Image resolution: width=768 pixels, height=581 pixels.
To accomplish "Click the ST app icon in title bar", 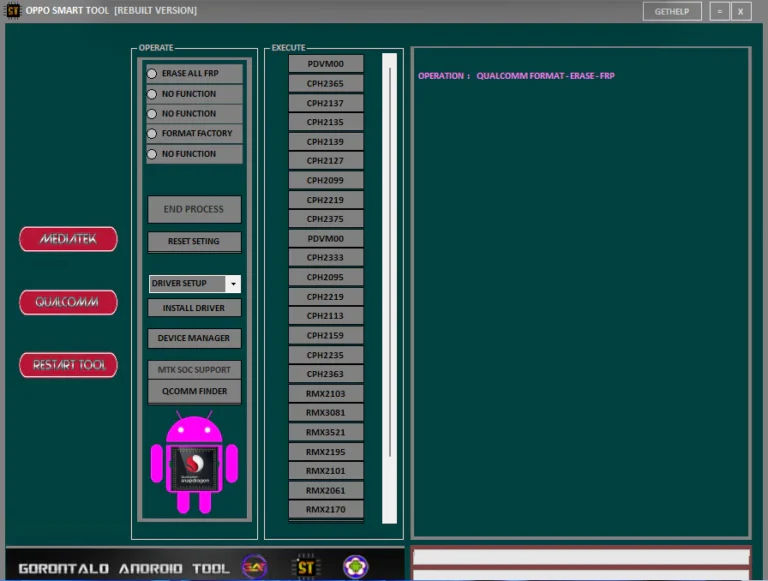I will (x=13, y=10).
